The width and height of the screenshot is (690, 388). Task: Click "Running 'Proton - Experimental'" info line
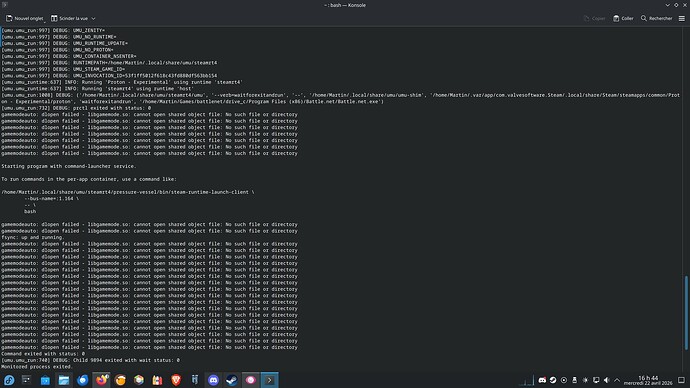[122, 82]
